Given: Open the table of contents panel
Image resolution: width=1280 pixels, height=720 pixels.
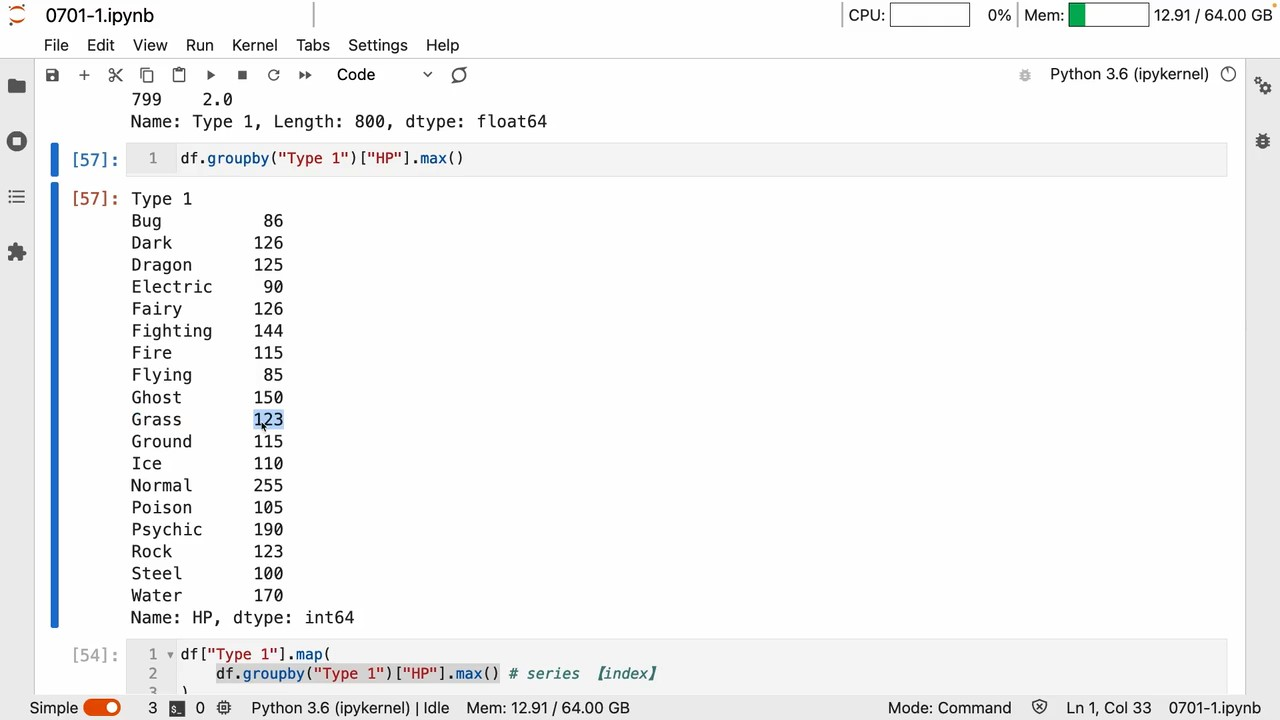Looking at the screenshot, I should [17, 197].
